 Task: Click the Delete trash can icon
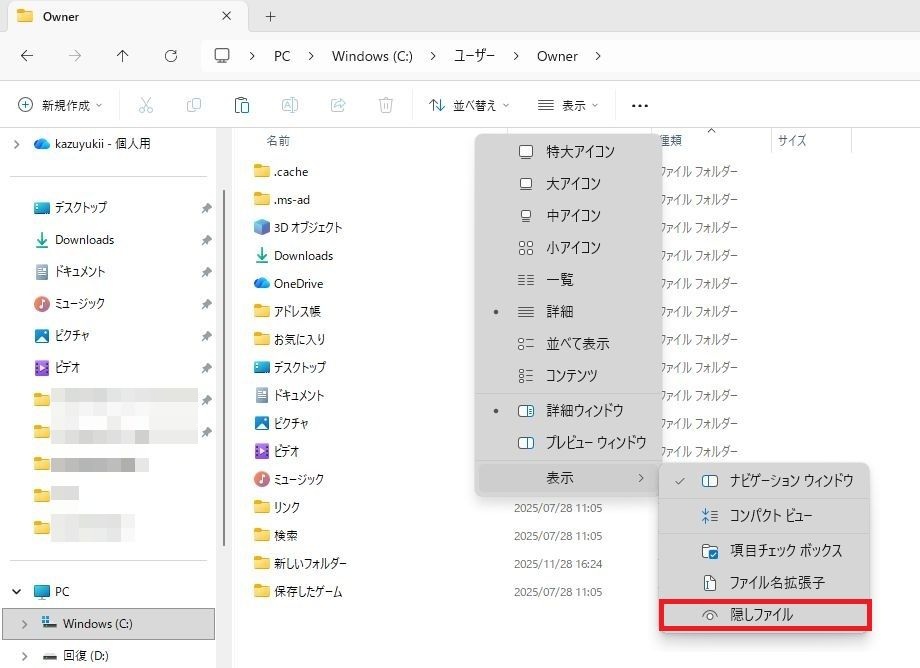(386, 105)
